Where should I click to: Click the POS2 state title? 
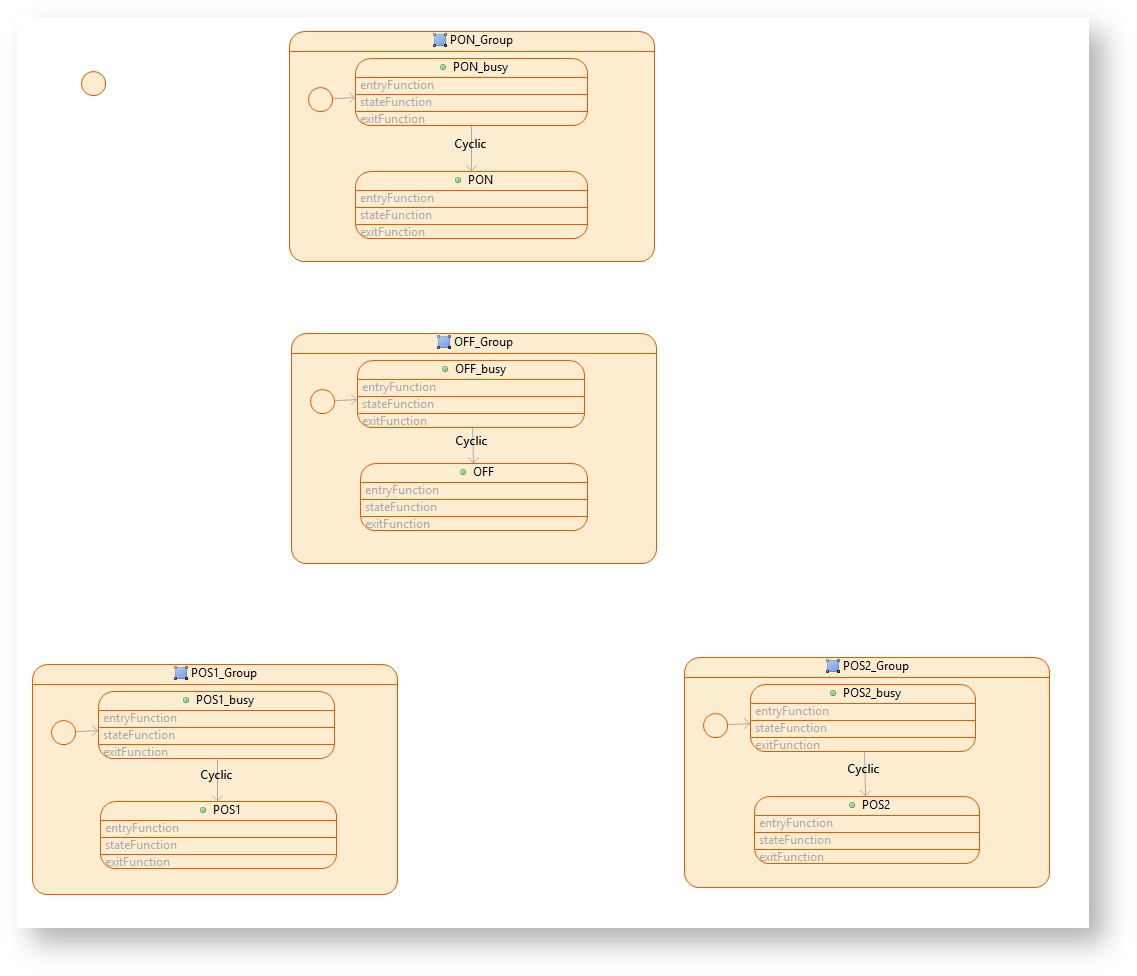click(x=875, y=805)
